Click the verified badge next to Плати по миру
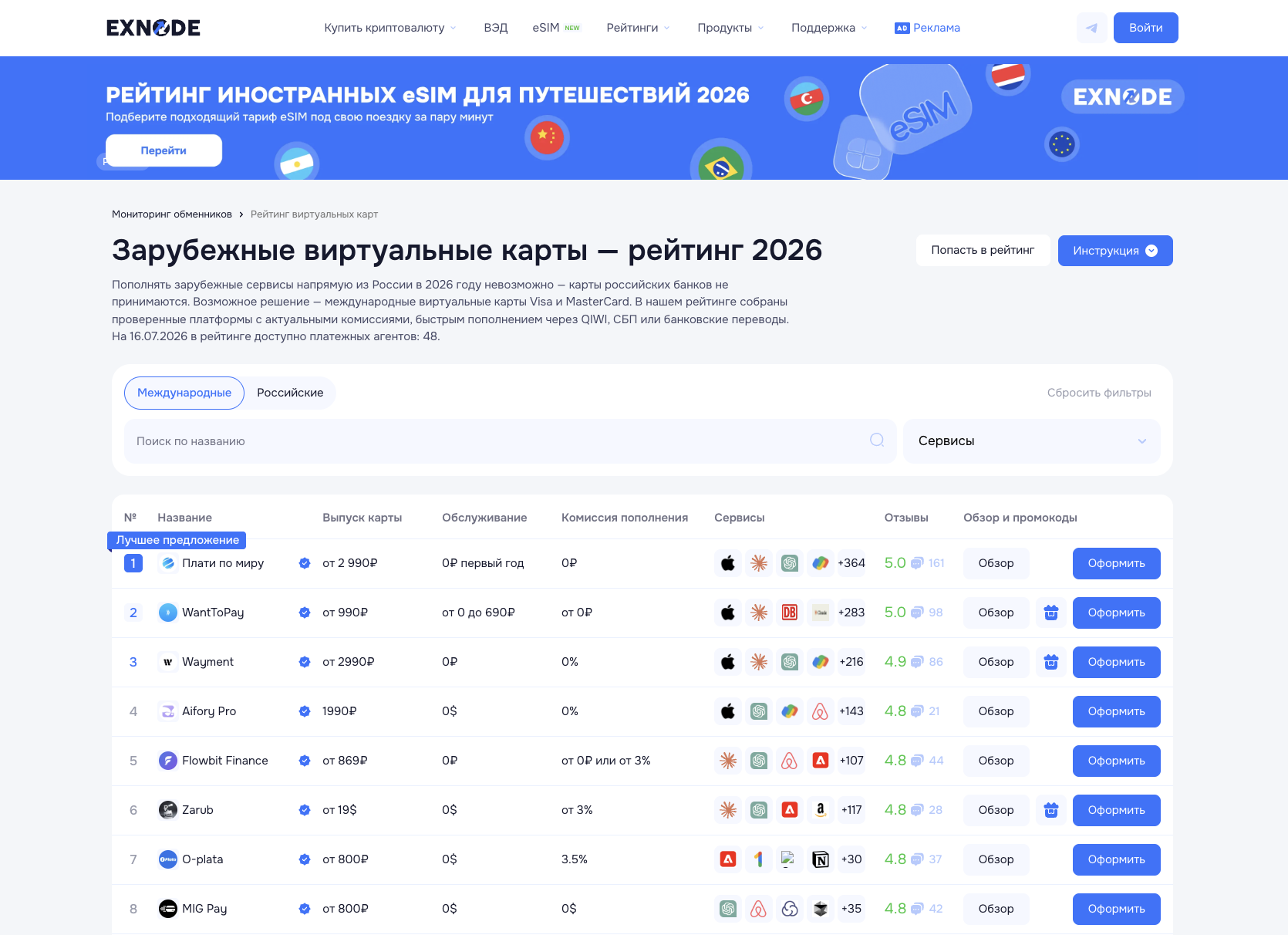The width and height of the screenshot is (1288, 935). point(305,563)
